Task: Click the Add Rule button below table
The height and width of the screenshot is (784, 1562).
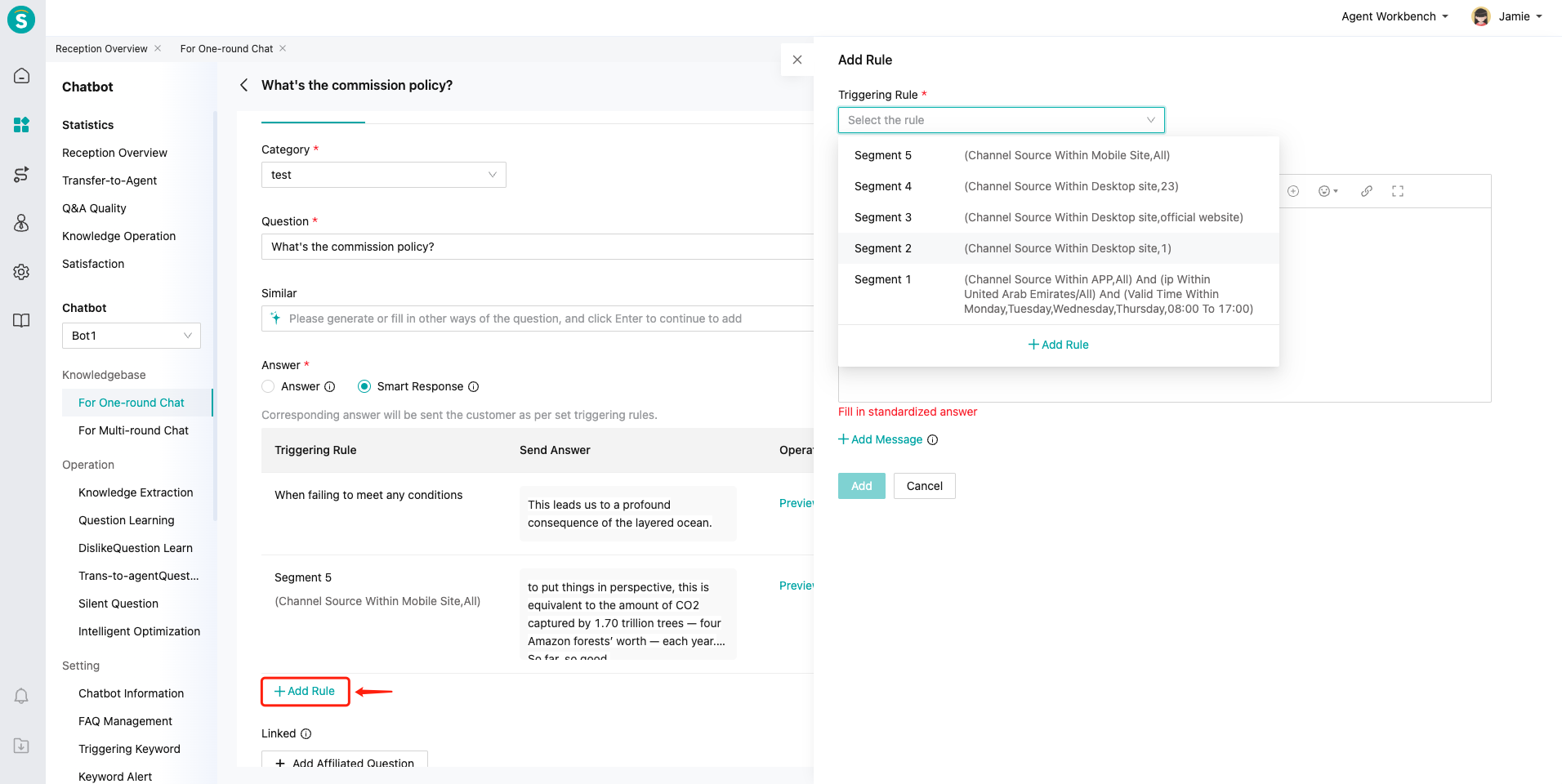Action: point(306,691)
